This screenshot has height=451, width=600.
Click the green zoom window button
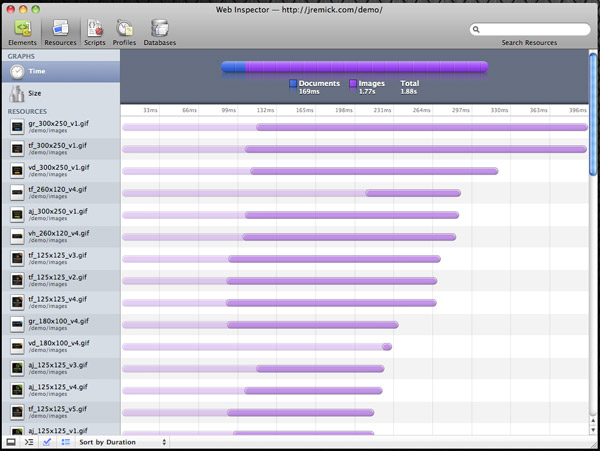[36, 9]
